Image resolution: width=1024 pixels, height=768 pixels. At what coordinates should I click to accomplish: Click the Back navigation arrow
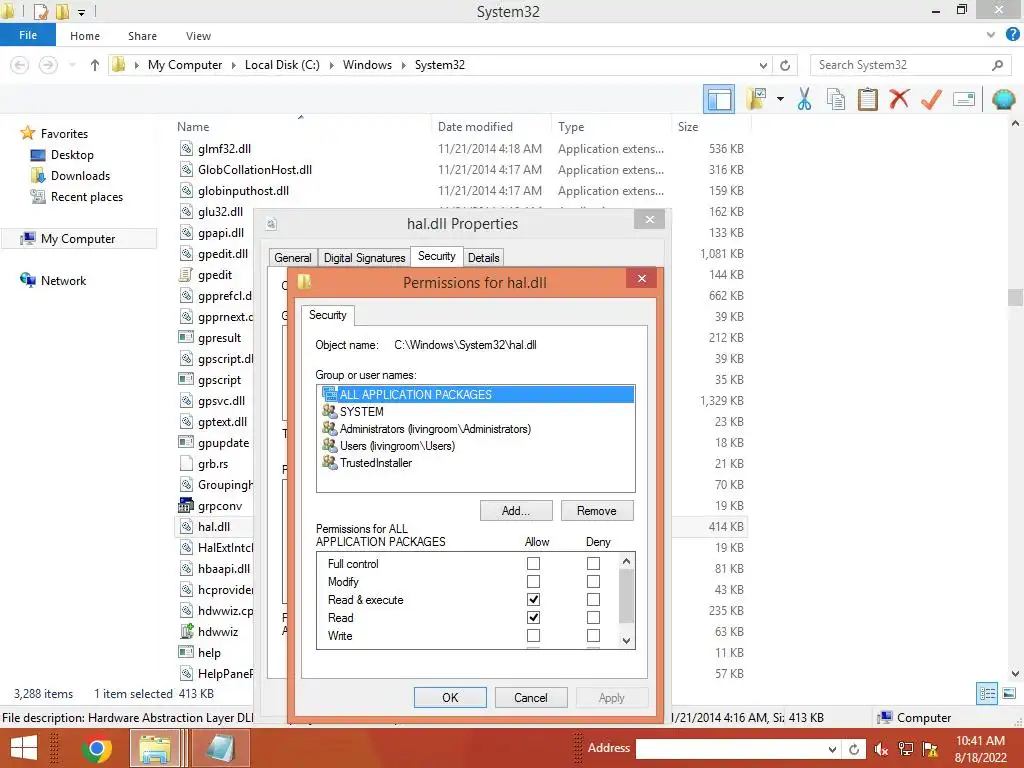coord(20,65)
